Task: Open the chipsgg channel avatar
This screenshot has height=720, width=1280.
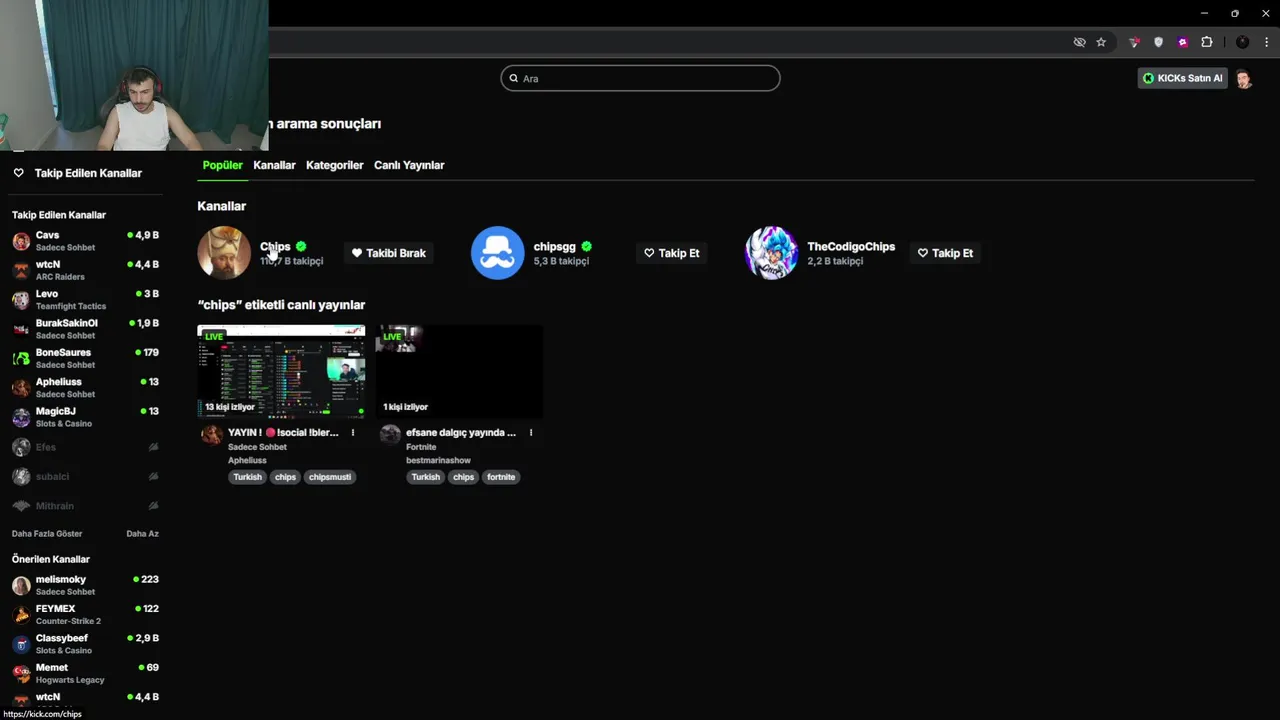Action: tap(498, 253)
